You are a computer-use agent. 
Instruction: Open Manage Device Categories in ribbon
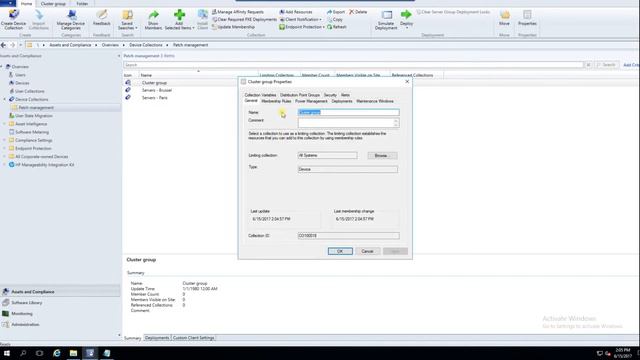point(71,19)
